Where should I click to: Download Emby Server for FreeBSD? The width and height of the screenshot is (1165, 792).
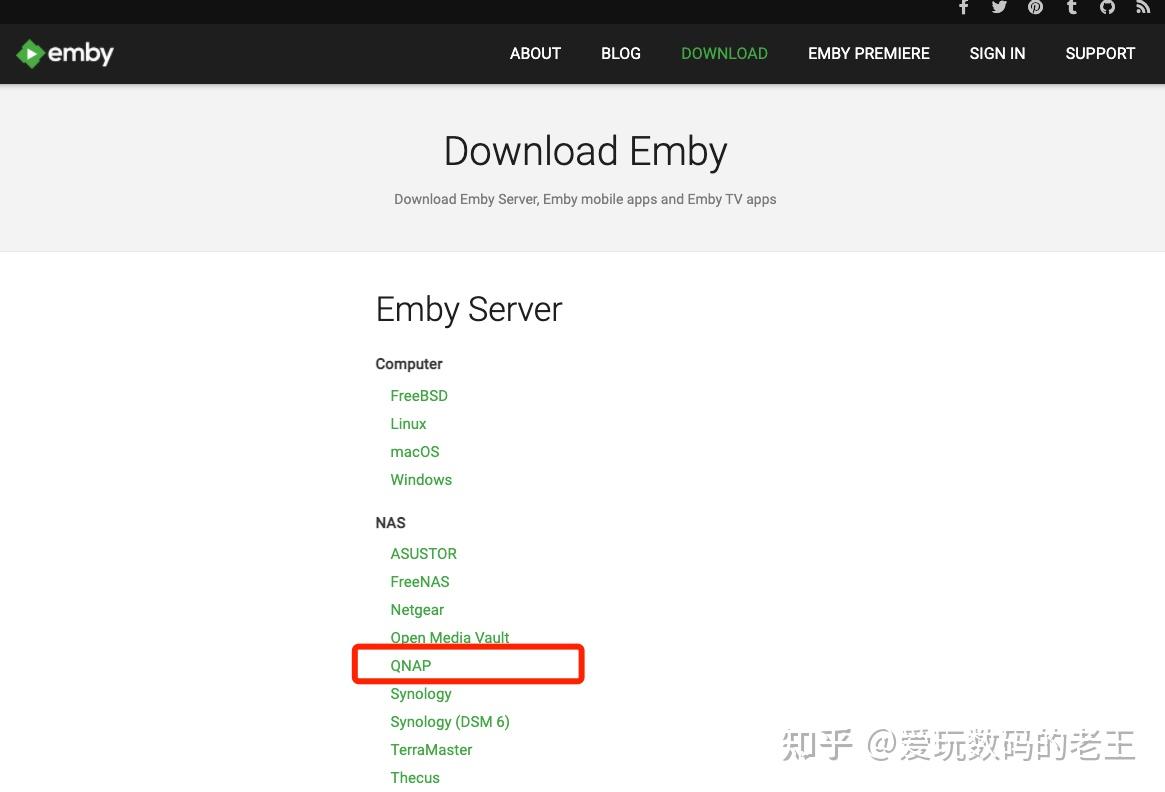419,395
